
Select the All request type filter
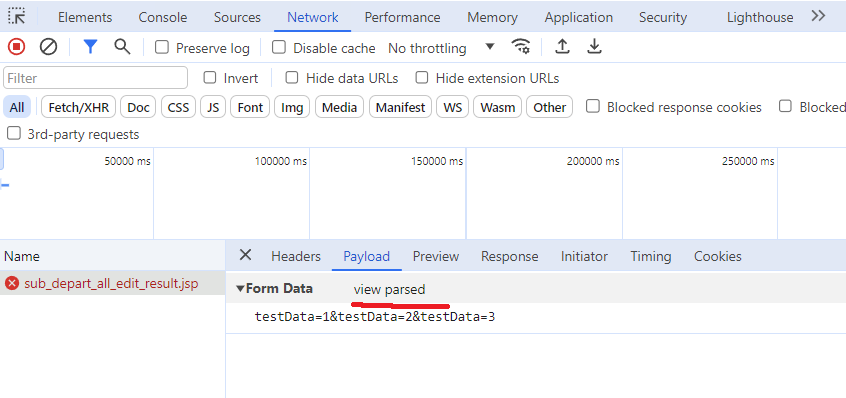(x=17, y=107)
